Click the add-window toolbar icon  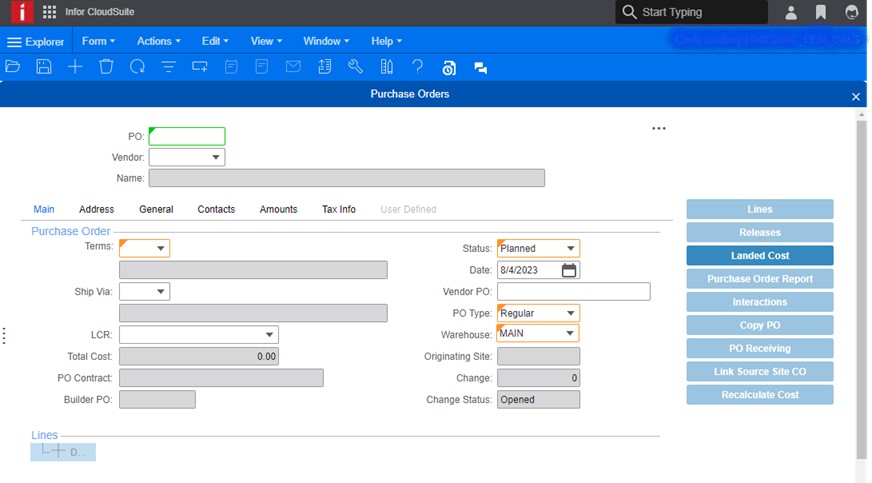[200, 67]
